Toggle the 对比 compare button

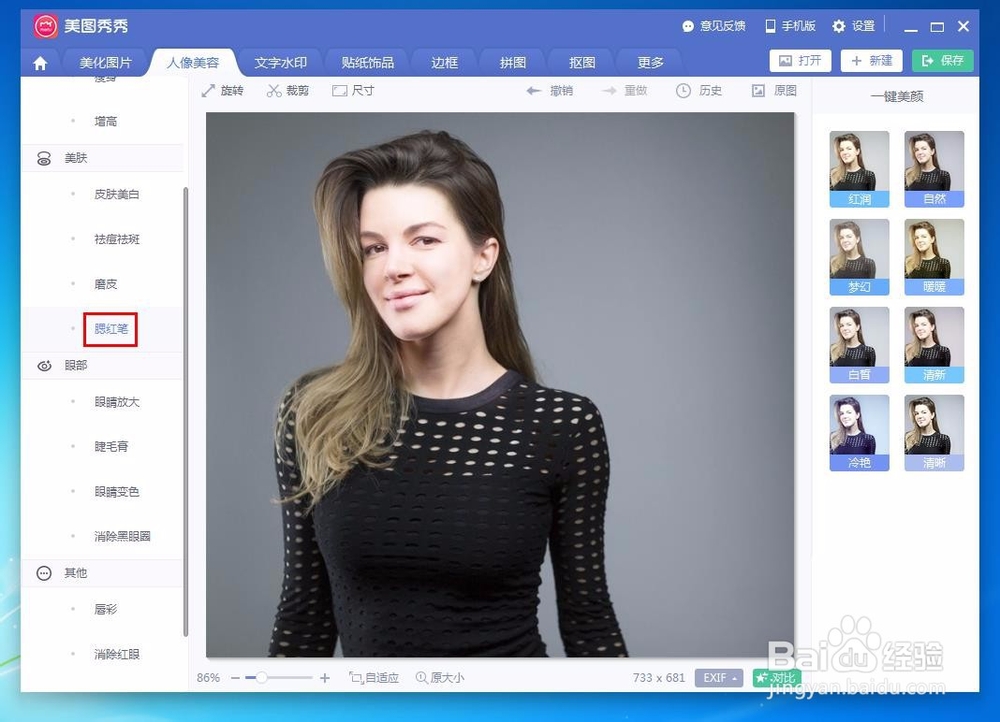click(776, 677)
